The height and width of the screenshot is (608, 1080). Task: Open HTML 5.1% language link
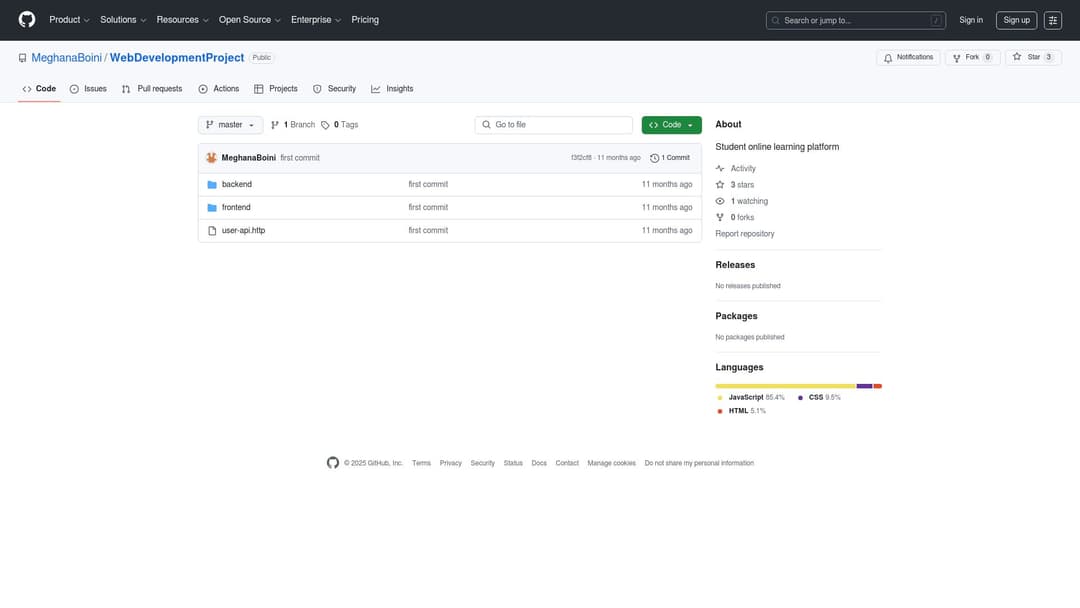pyautogui.click(x=742, y=411)
